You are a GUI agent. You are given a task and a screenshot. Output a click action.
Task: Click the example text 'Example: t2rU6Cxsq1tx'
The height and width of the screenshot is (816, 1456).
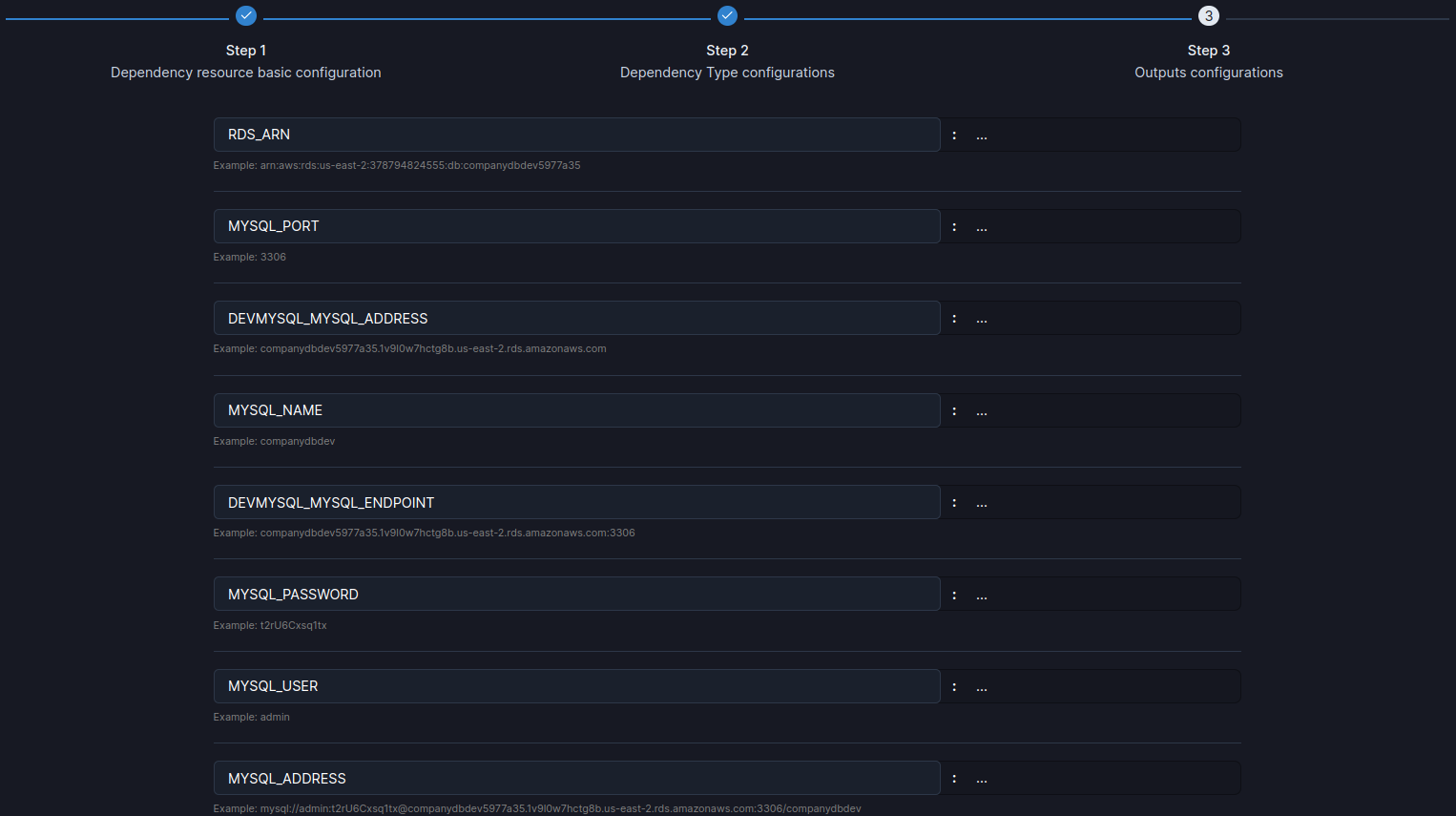pos(270,625)
